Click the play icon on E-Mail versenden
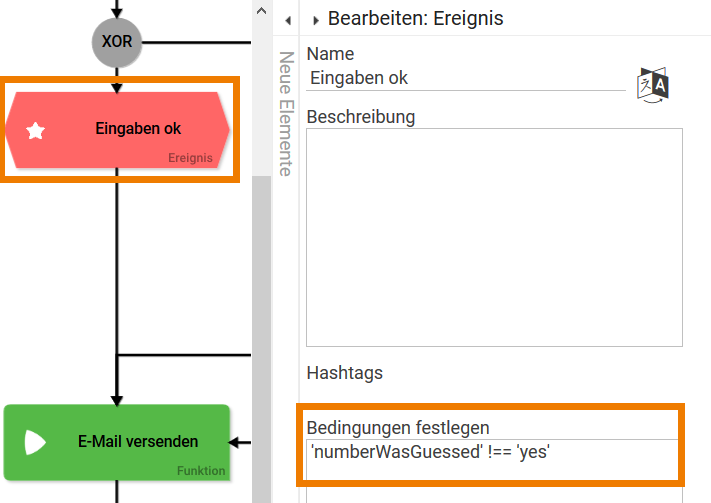 pos(35,442)
